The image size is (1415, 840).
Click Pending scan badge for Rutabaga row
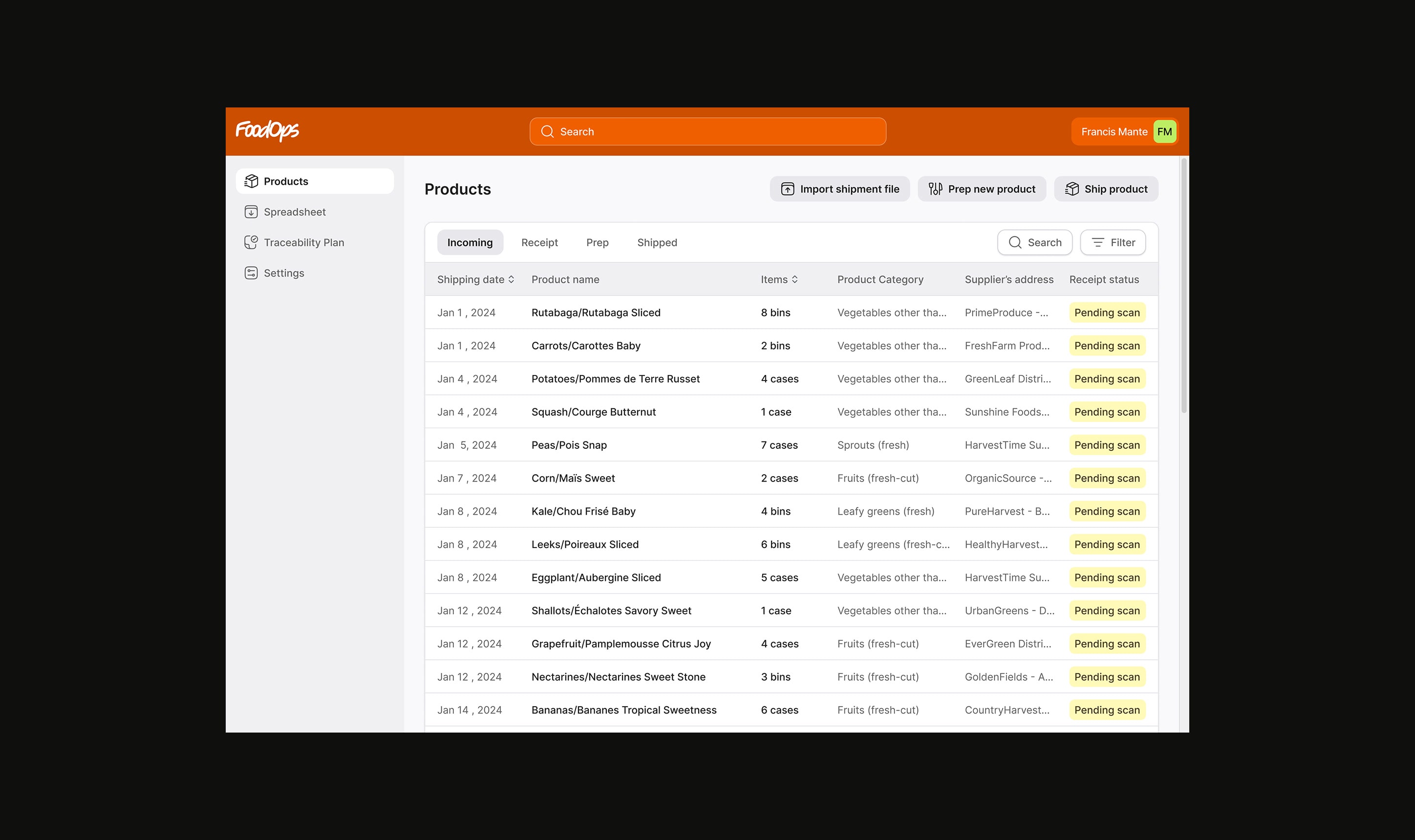[x=1107, y=313]
